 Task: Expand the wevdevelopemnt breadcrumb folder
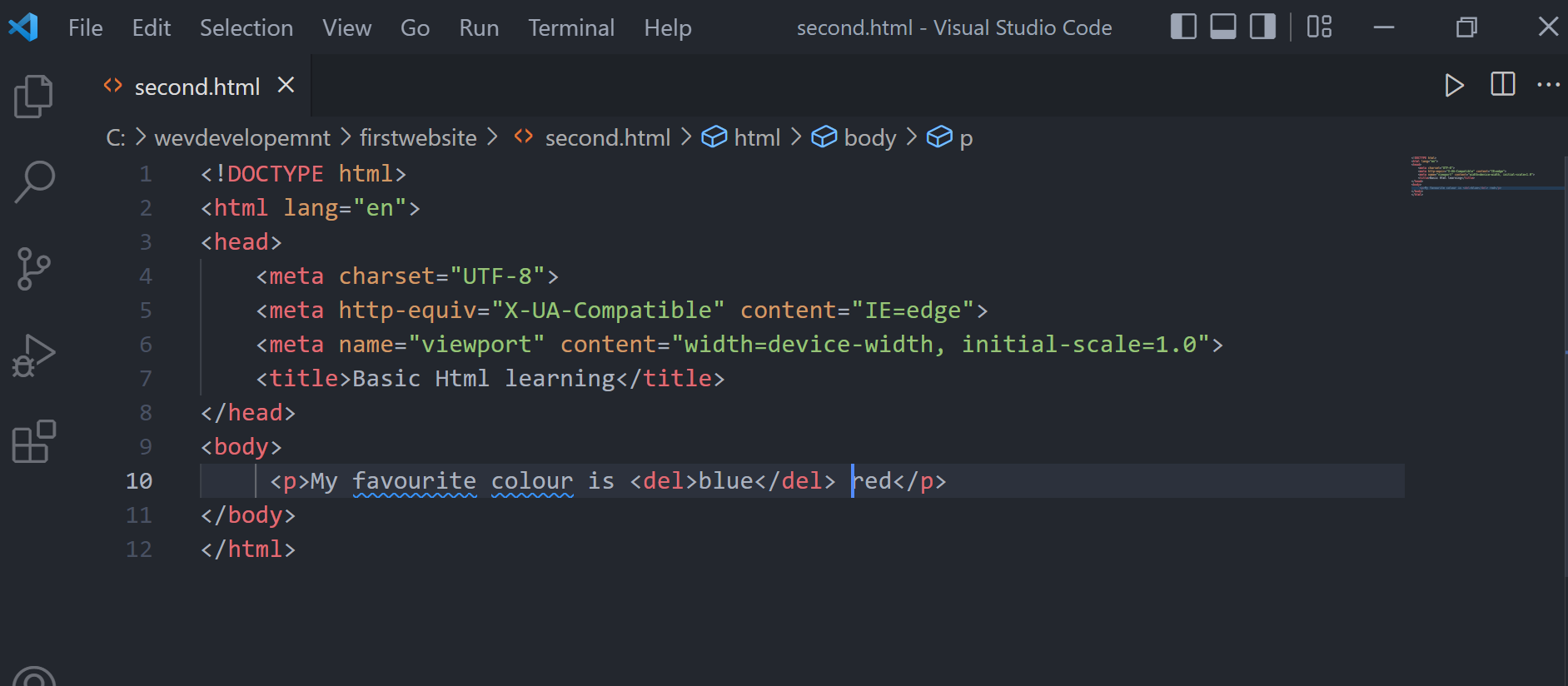tap(242, 137)
